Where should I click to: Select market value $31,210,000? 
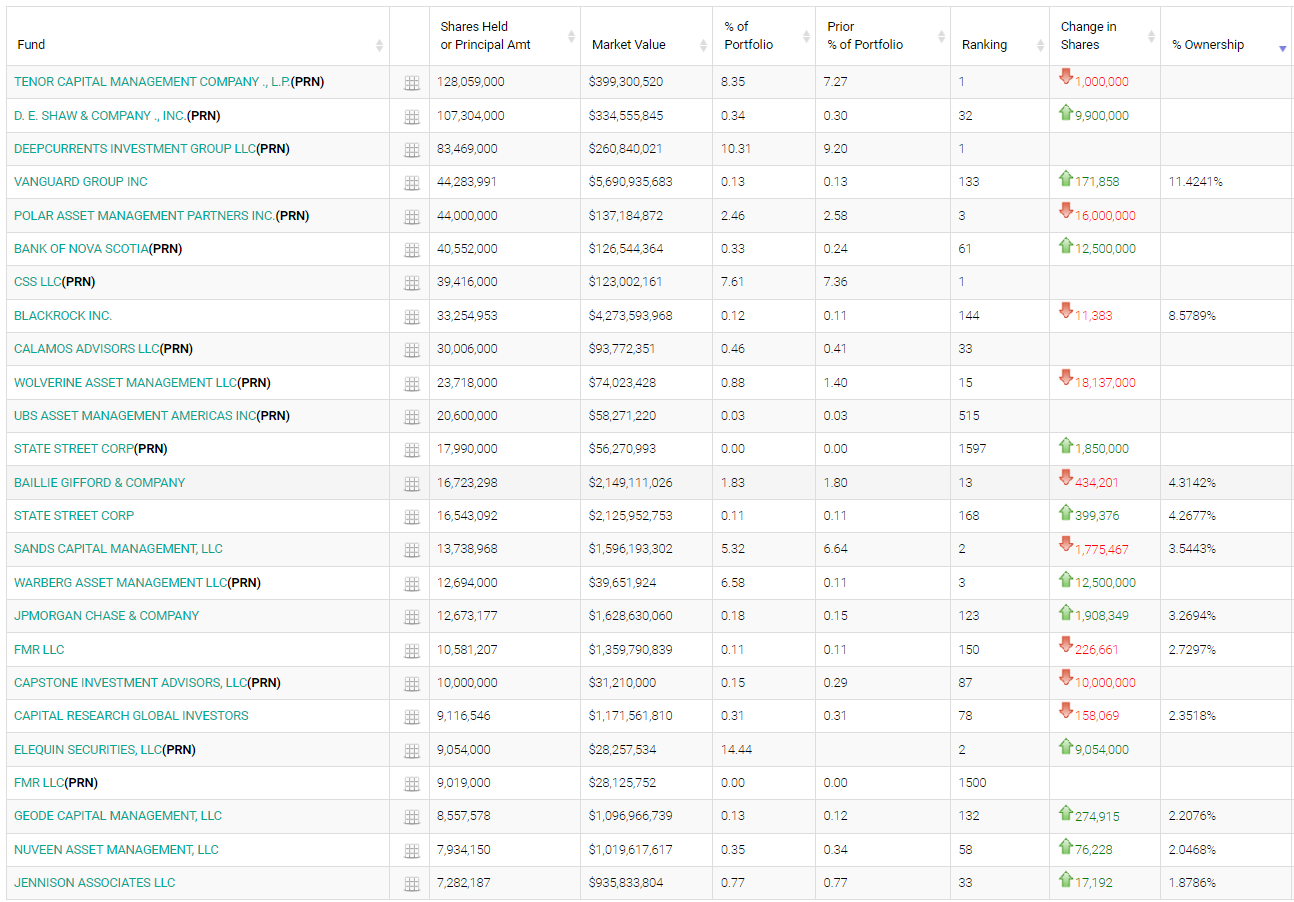[622, 683]
